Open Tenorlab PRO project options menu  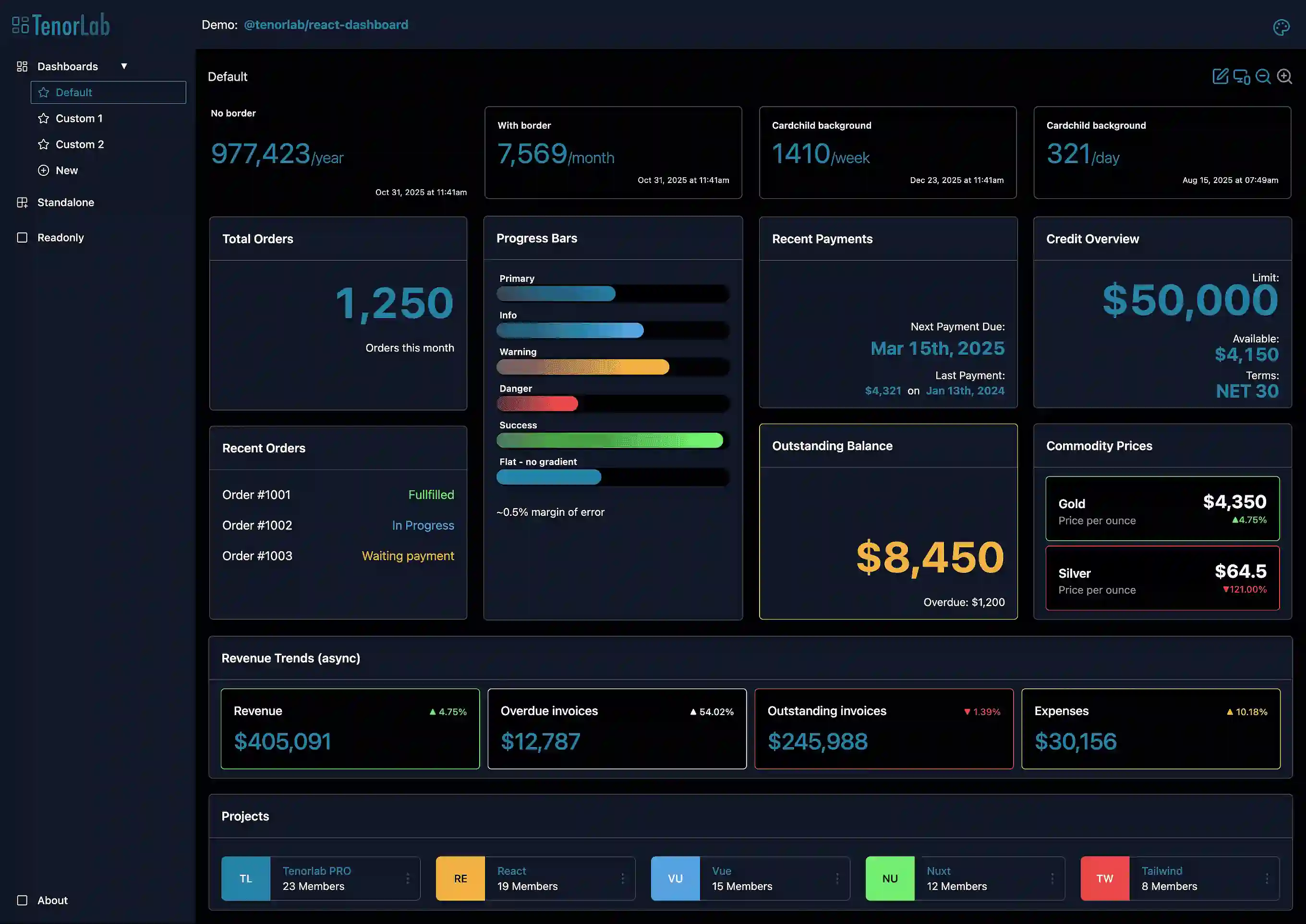(x=407, y=878)
